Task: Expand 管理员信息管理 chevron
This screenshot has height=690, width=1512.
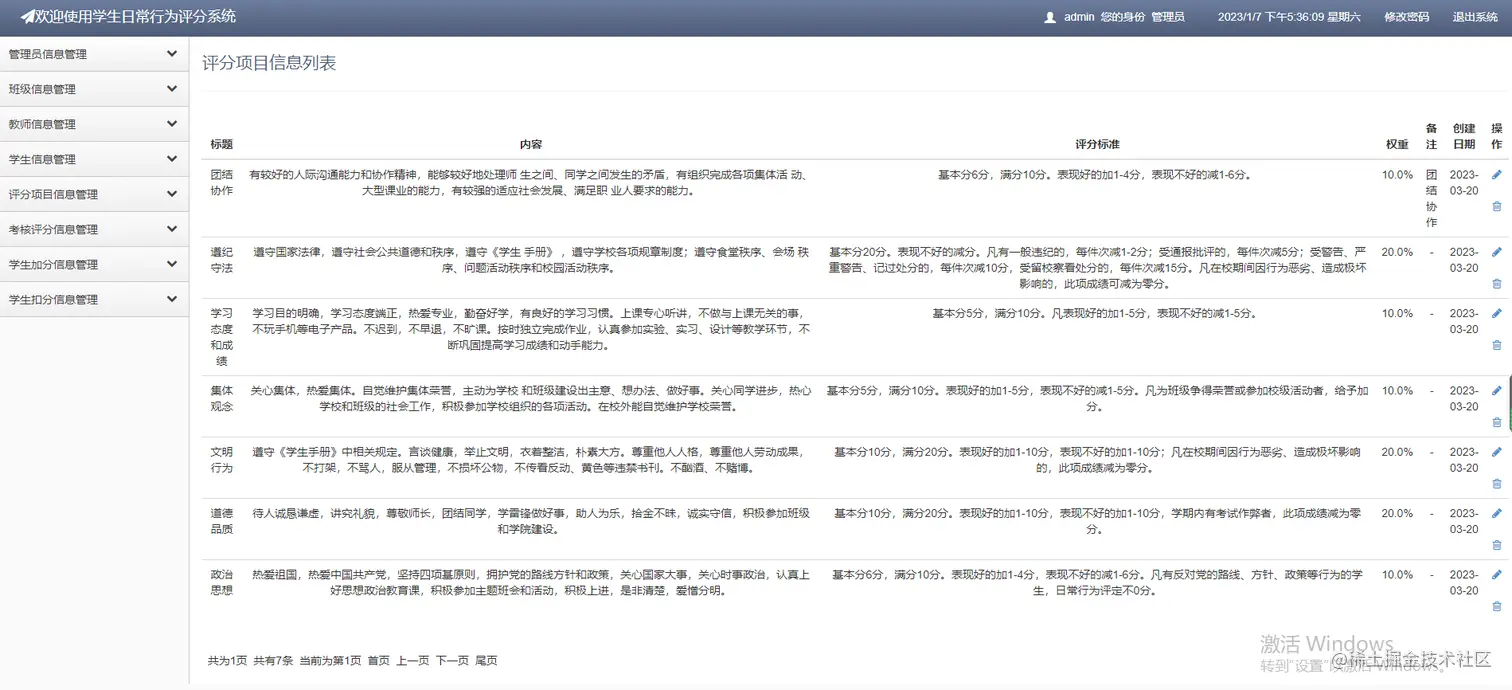Action: point(172,54)
